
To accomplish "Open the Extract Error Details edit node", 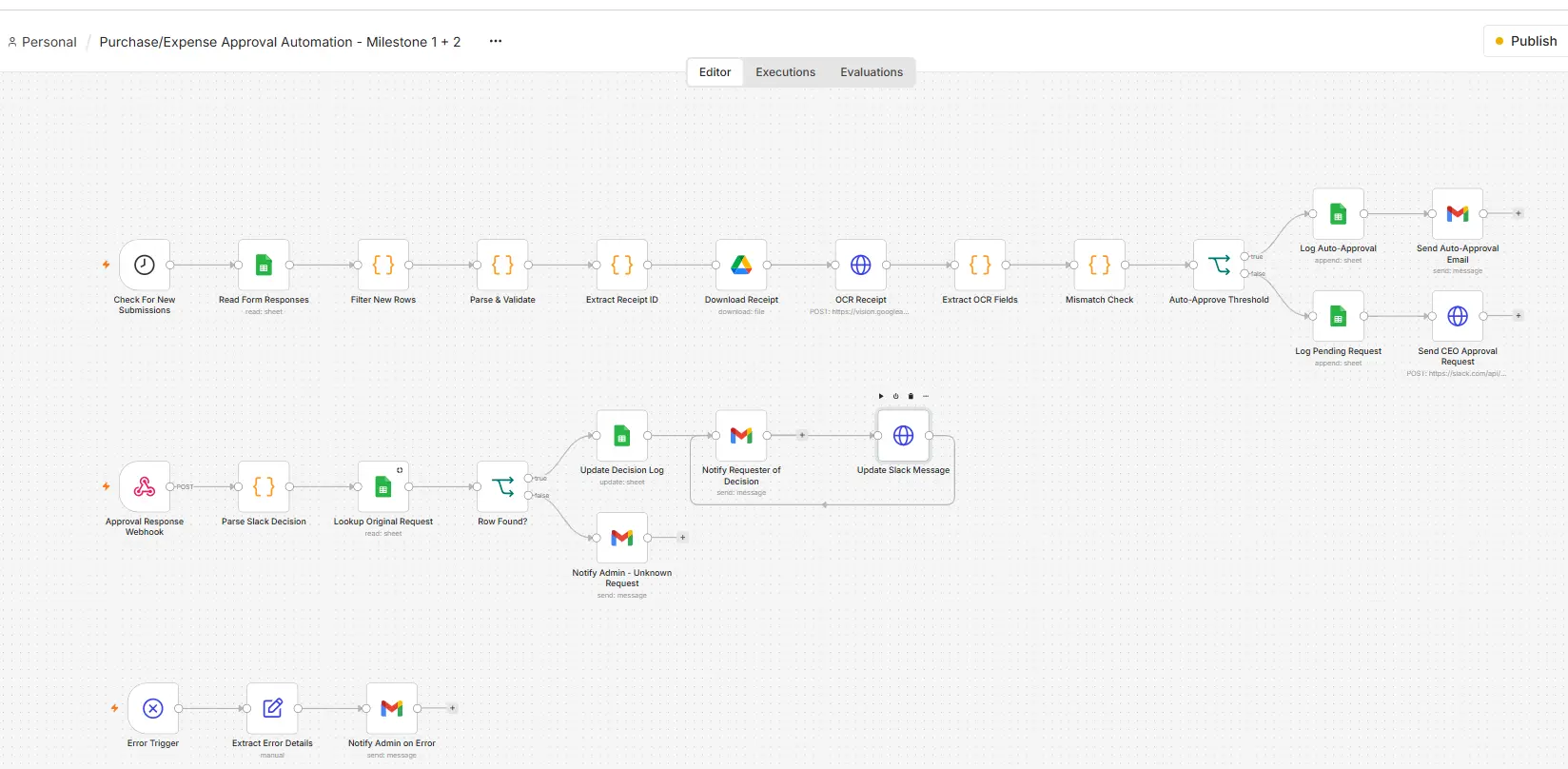I will coord(272,708).
